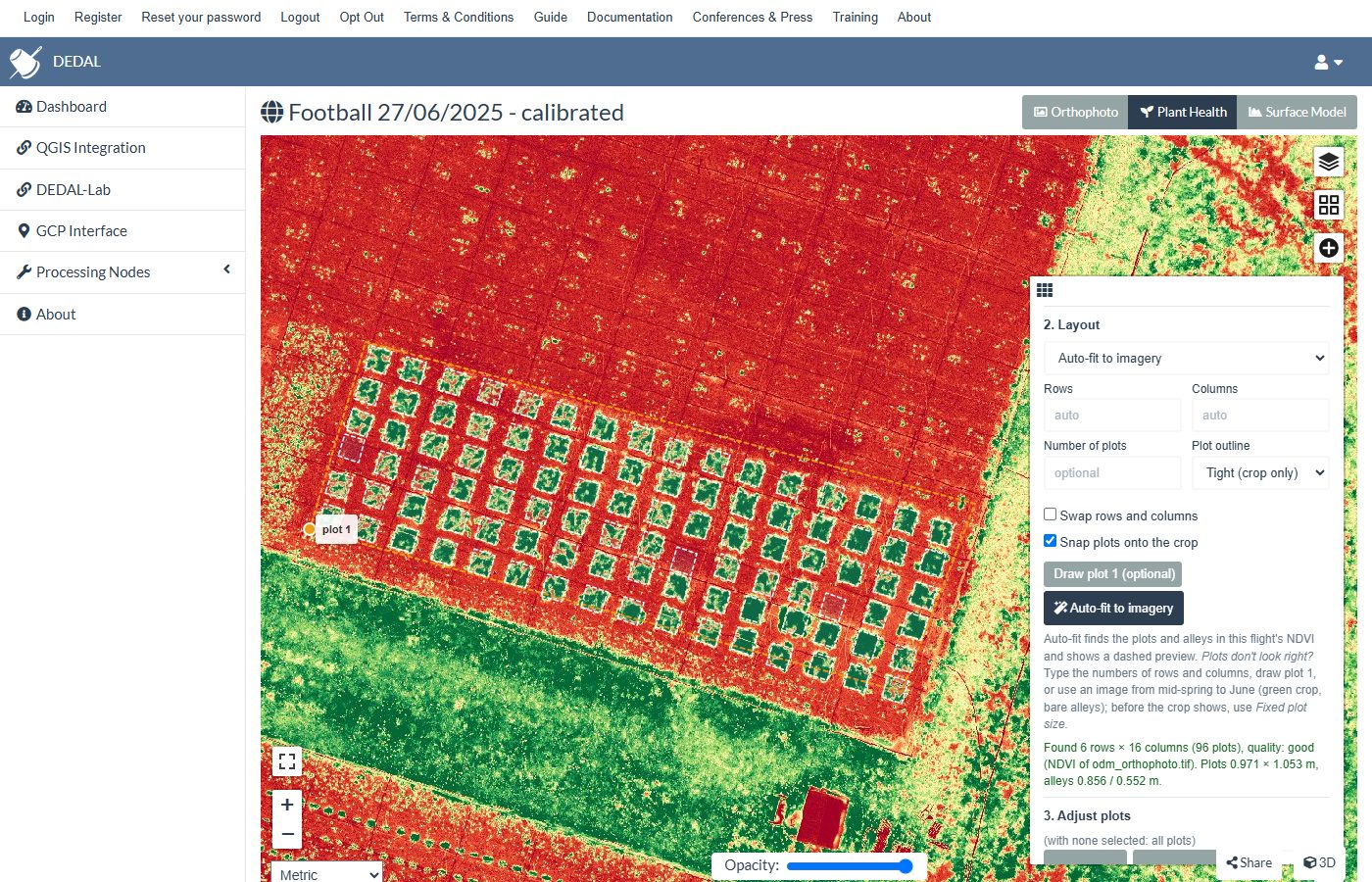Open the user account menu icon
This screenshot has height=882, width=1372.
coord(1328,62)
